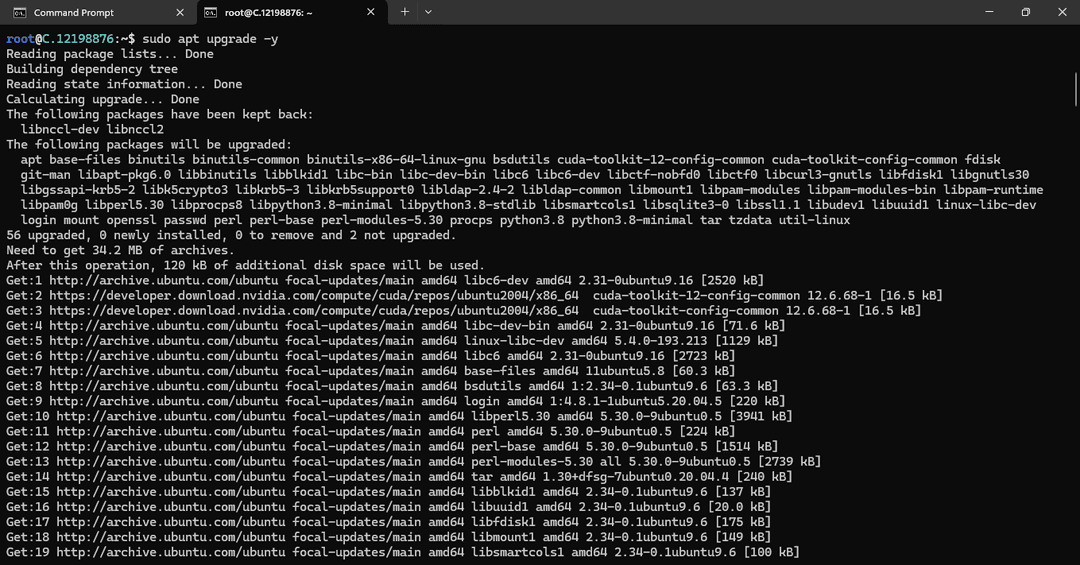The width and height of the screenshot is (1080, 565).
Task: Select the root@C.12198876 terminal tab
Action: [x=270, y=12]
